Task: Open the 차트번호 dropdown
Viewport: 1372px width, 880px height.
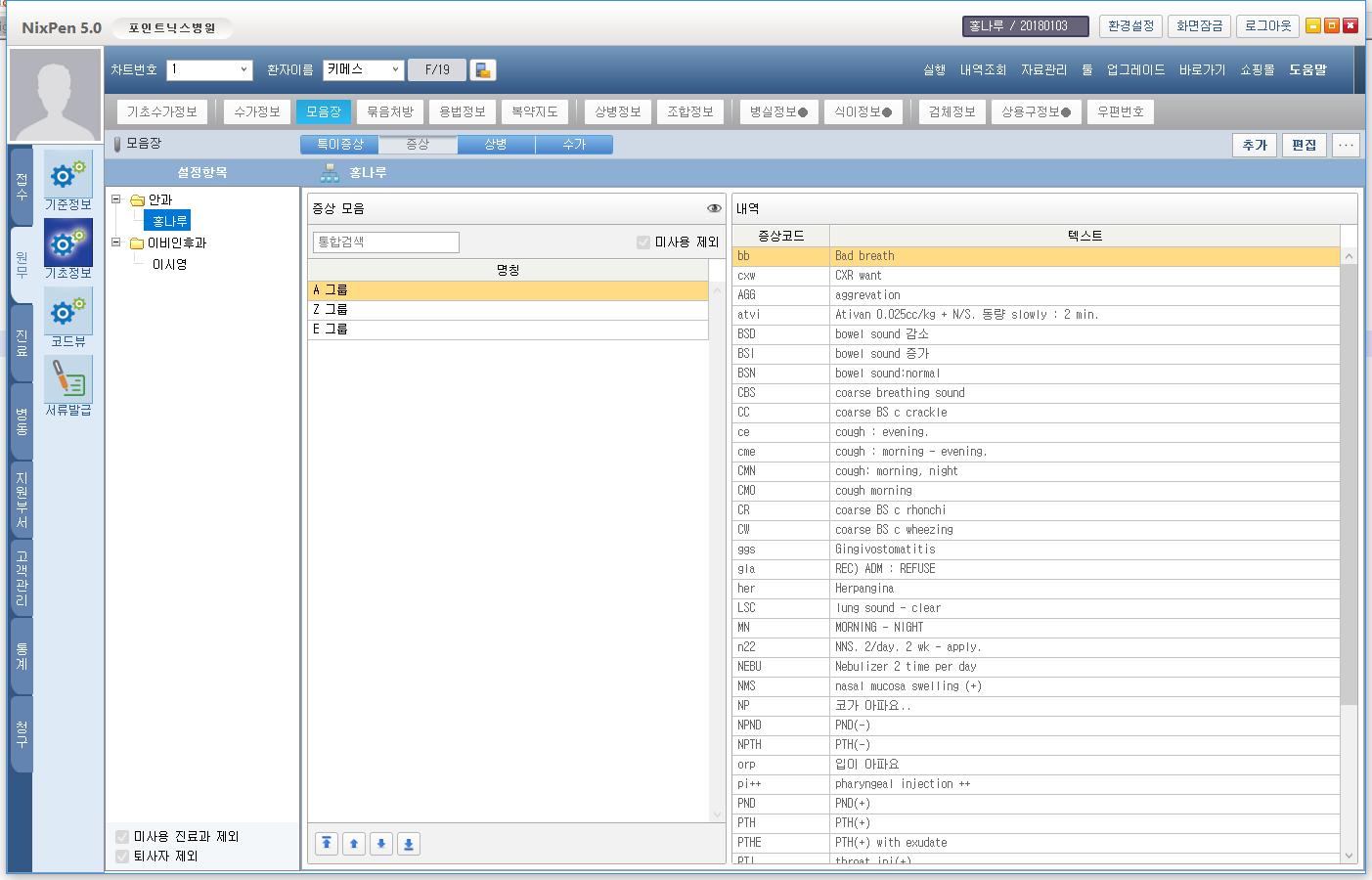Action: click(x=243, y=70)
